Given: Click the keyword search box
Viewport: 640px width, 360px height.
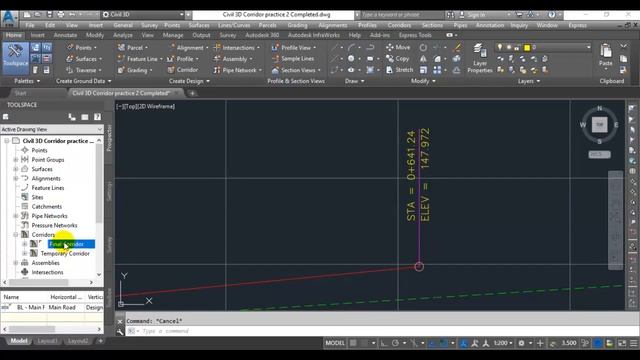Looking at the screenshot, I should click(402, 15).
